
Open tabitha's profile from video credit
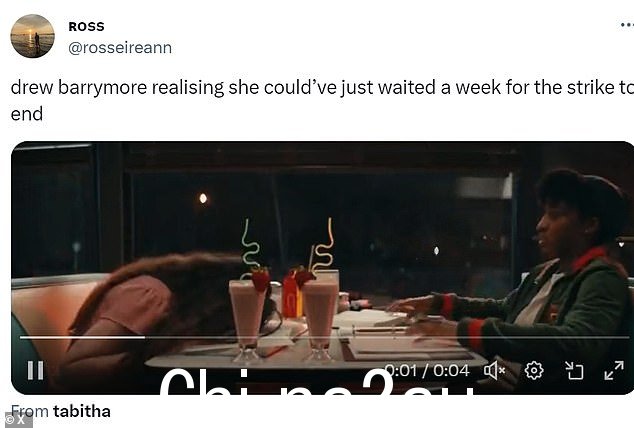pyautogui.click(x=82, y=411)
